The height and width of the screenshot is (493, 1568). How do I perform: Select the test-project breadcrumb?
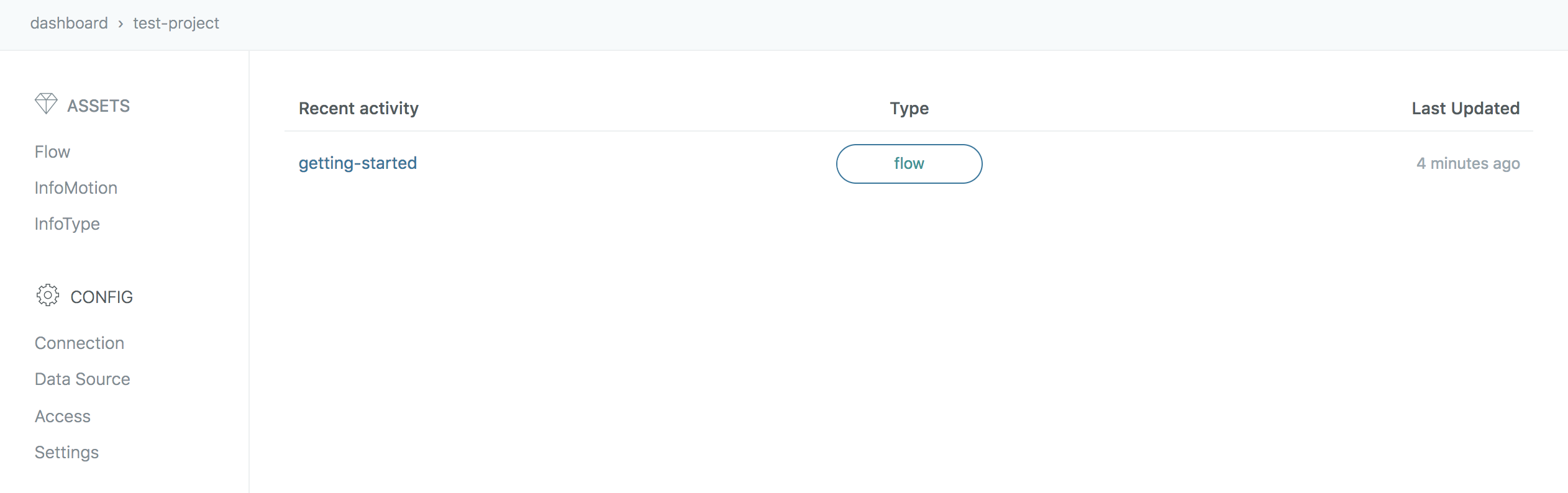click(x=176, y=23)
